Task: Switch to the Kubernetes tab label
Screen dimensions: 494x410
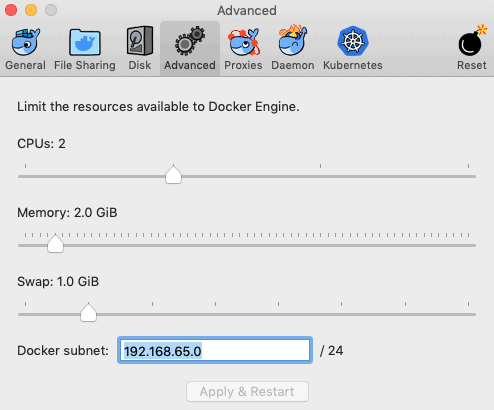Action: point(353,65)
